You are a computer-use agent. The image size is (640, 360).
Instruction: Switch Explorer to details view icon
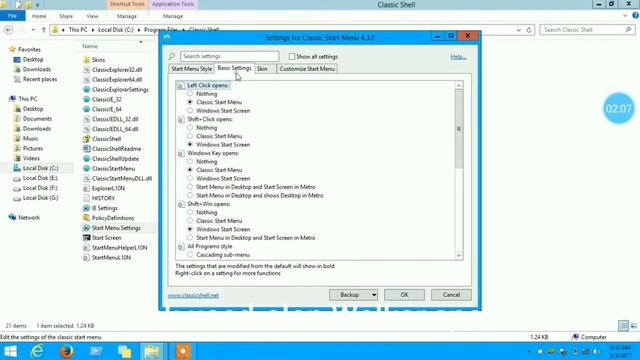623,325
